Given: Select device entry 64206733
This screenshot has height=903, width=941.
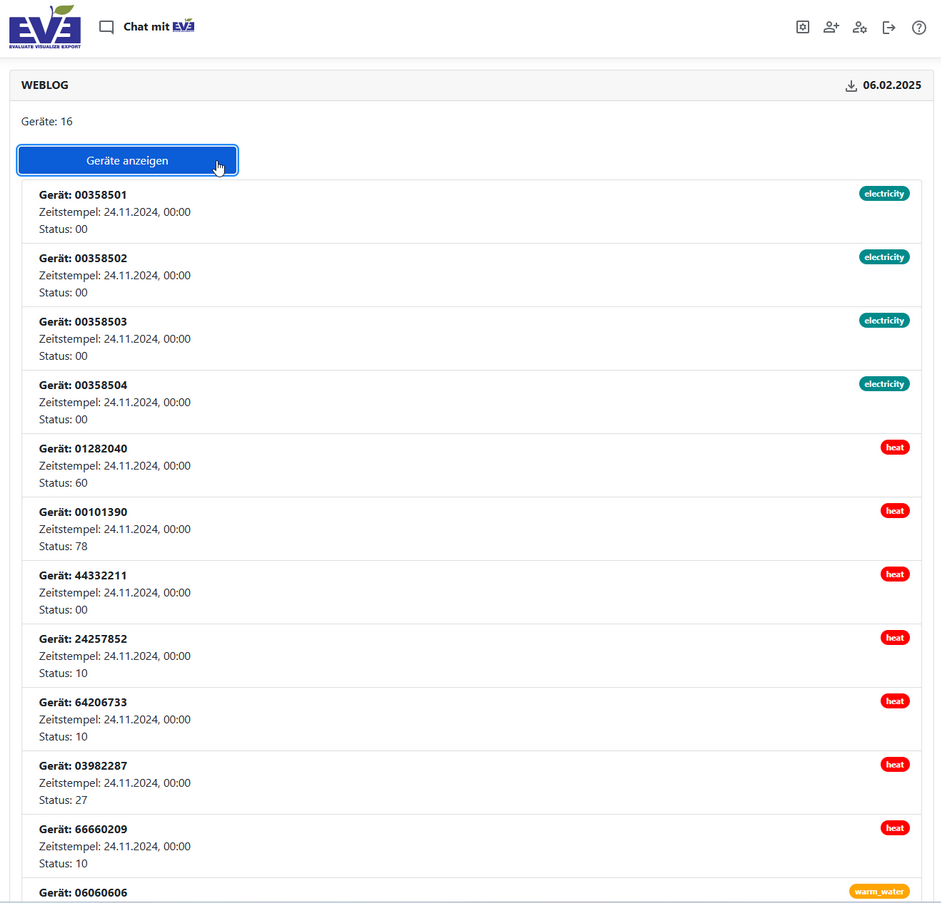Looking at the screenshot, I should point(83,702).
